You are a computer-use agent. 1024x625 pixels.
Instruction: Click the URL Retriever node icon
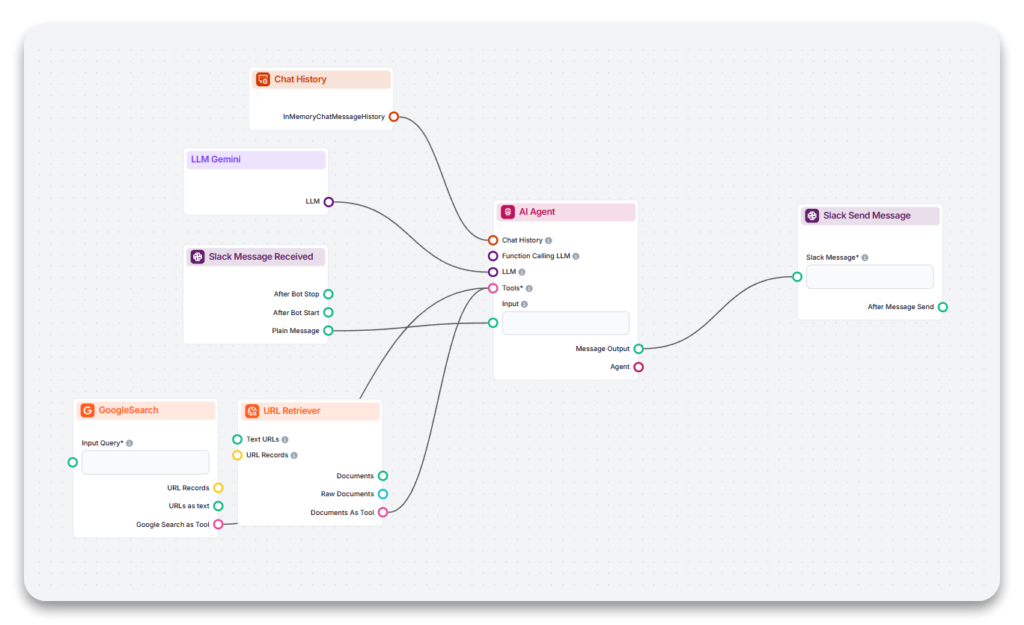252,411
